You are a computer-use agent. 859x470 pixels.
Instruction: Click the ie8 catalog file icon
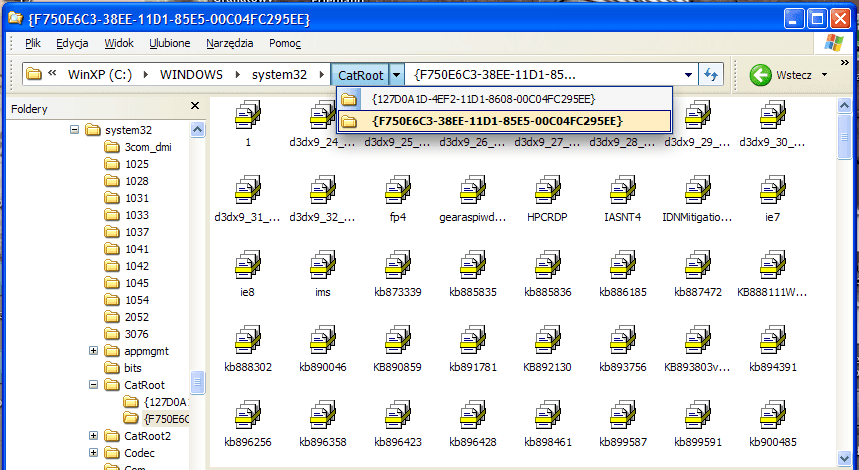pyautogui.click(x=247, y=264)
